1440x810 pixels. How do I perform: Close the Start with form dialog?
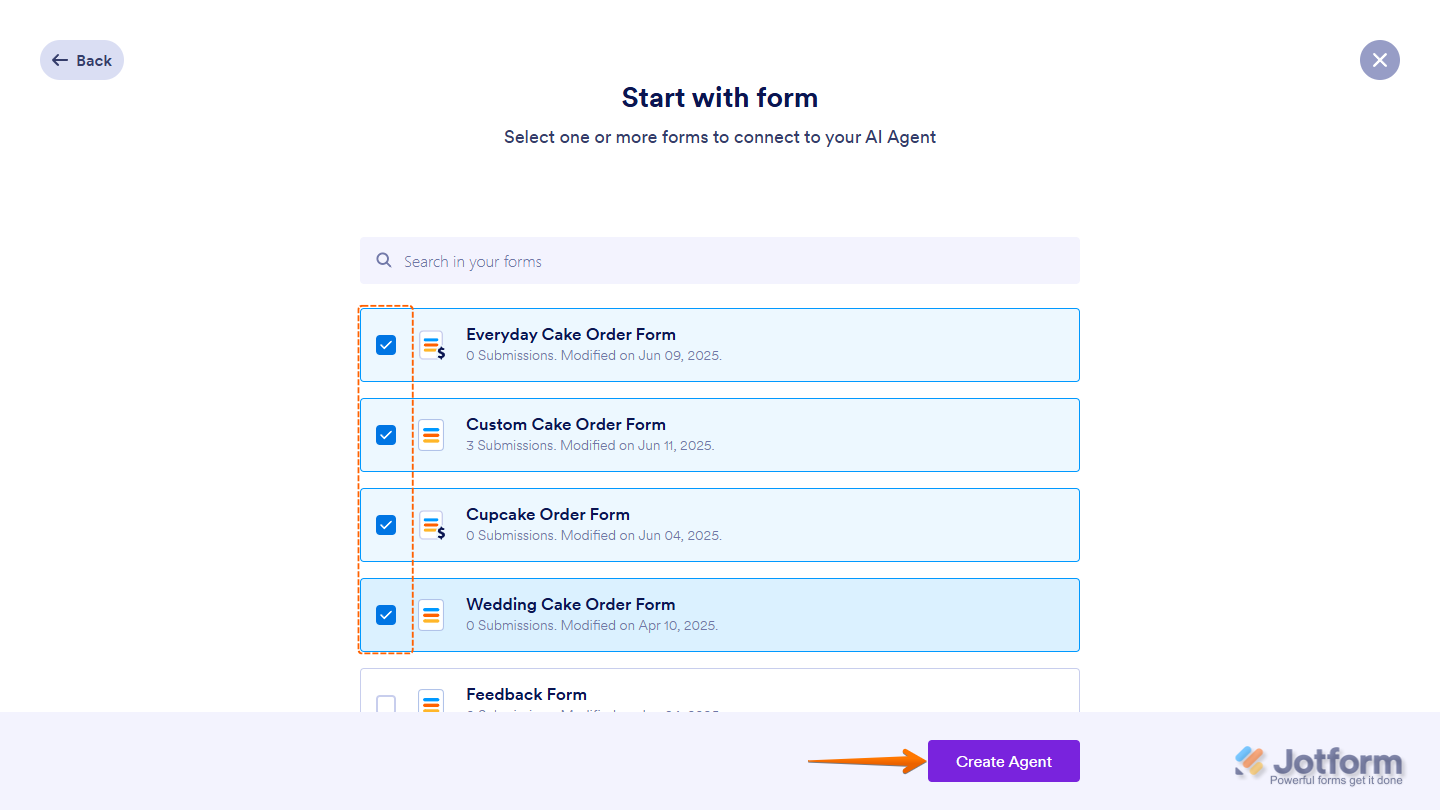[1379, 60]
